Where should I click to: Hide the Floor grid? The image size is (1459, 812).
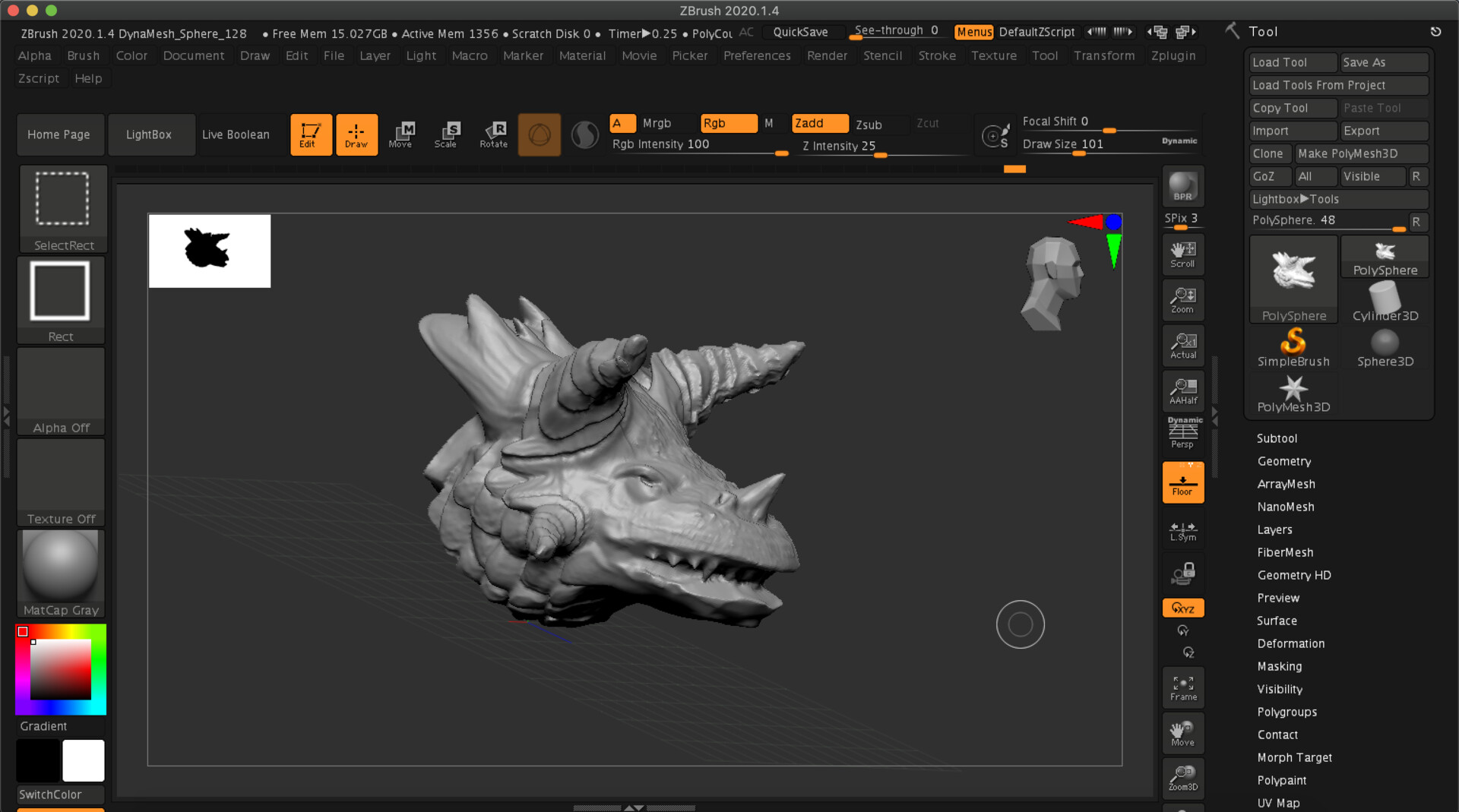[1182, 482]
